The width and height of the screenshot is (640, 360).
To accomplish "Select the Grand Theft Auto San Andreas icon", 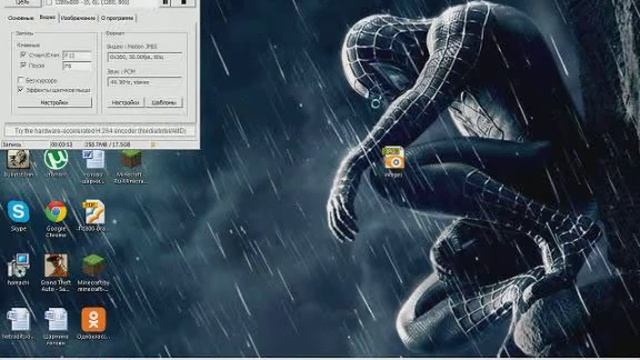I will [56, 273].
